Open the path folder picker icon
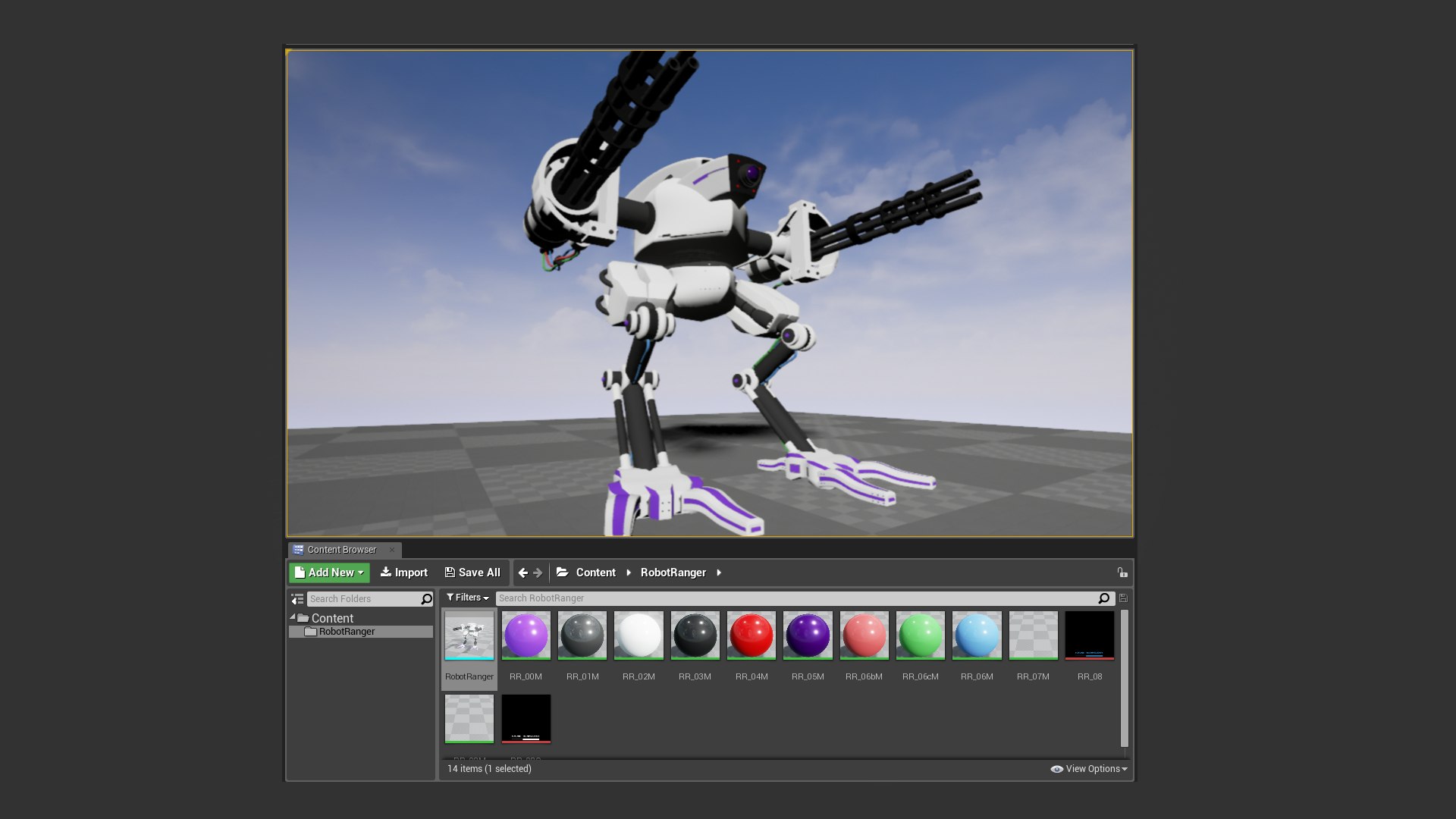This screenshot has height=819, width=1456. click(563, 573)
